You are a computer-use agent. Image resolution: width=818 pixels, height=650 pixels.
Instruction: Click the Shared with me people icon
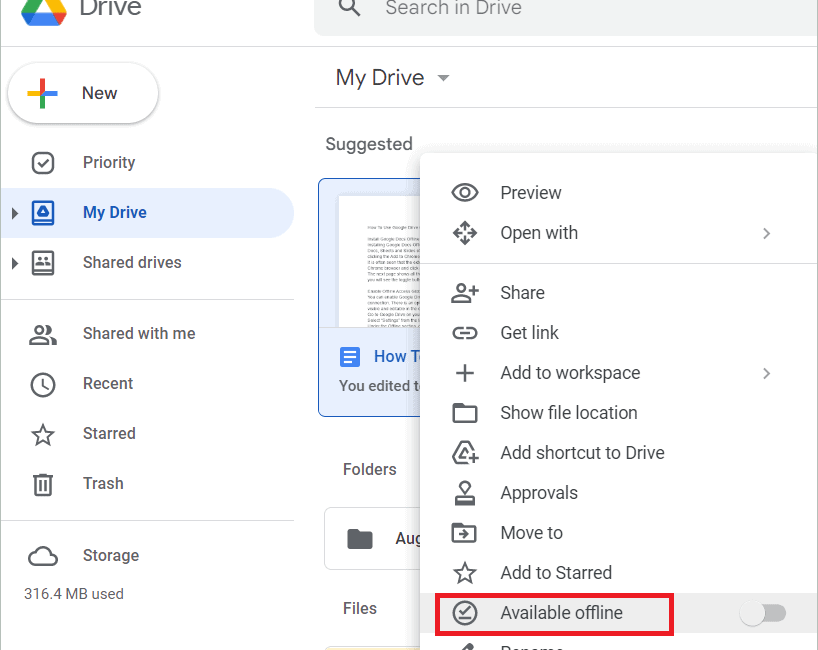click(43, 335)
